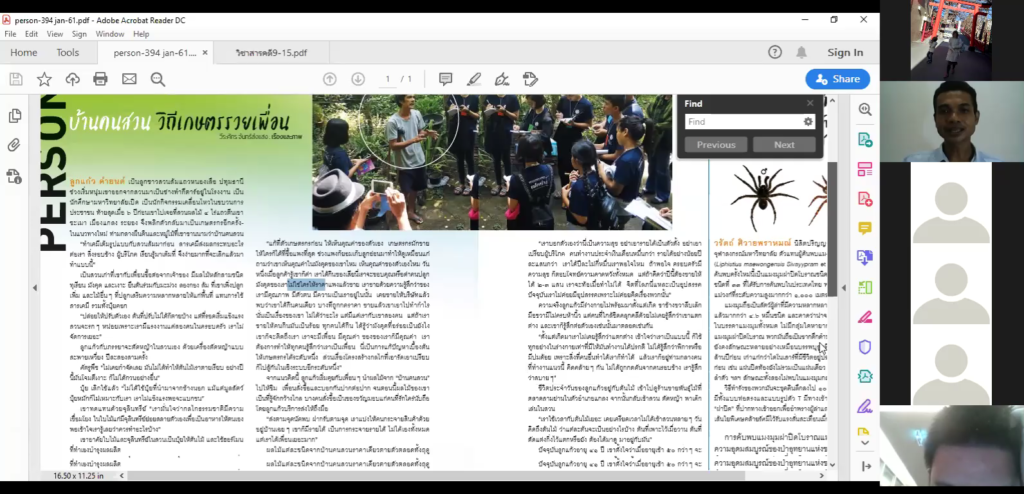Open the Edit menu

point(31,34)
